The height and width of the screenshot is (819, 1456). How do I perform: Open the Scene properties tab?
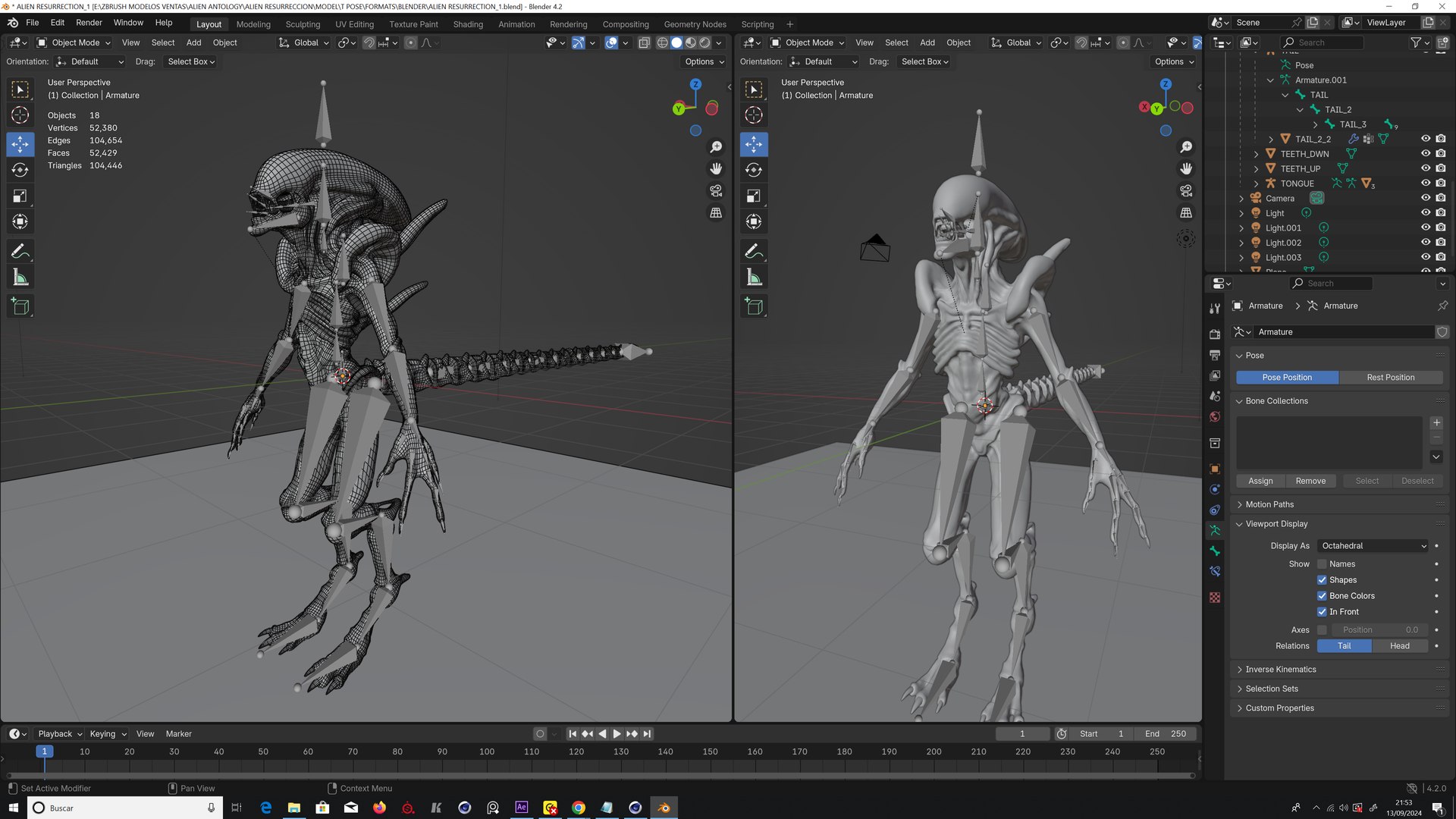tap(1215, 396)
